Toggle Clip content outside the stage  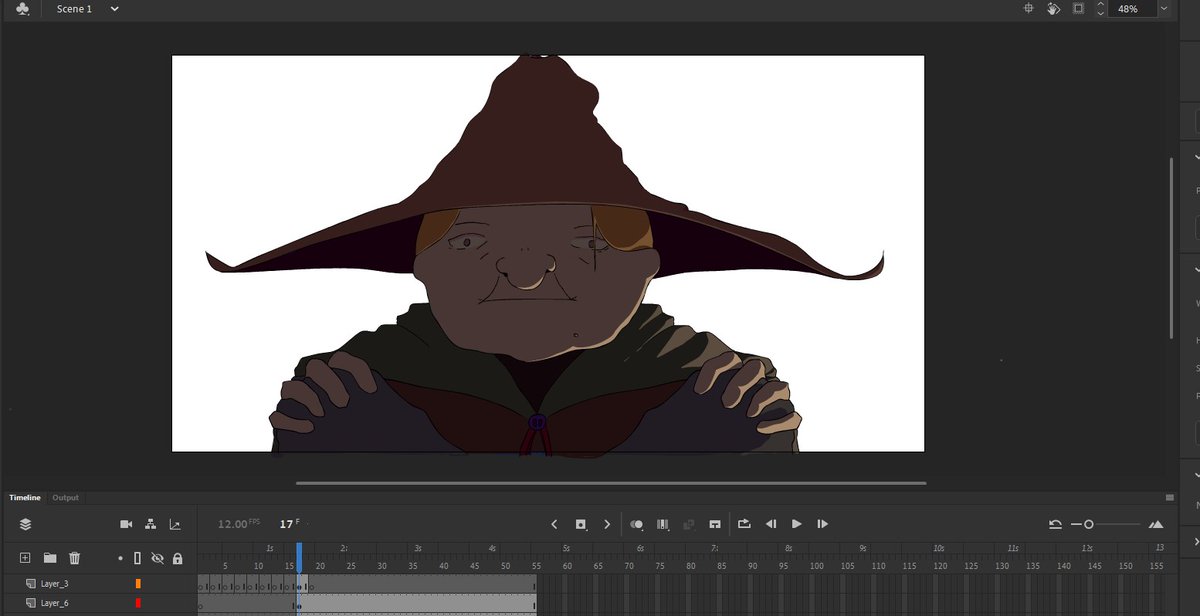tap(1078, 8)
